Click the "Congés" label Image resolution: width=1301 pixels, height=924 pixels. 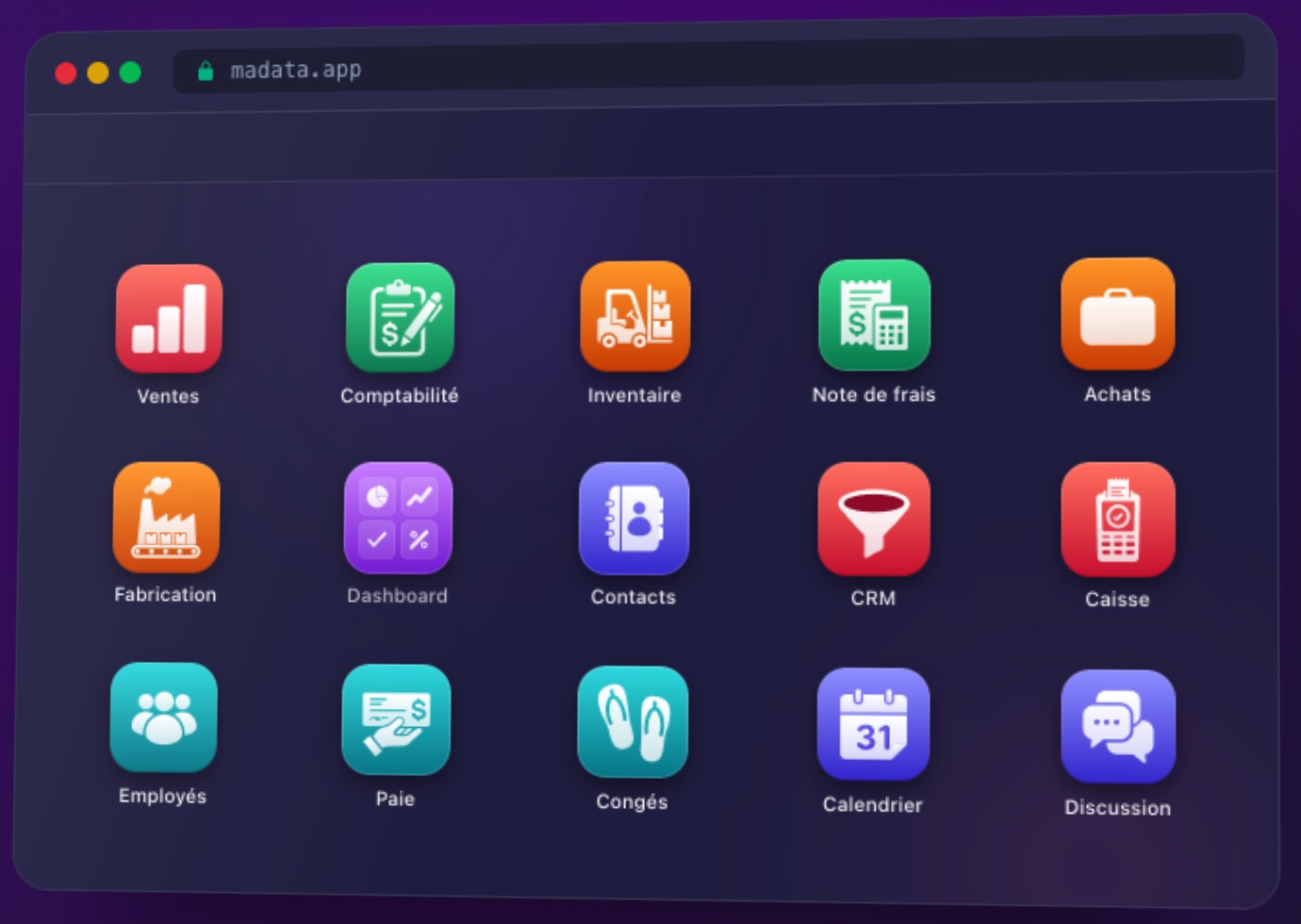[632, 802]
